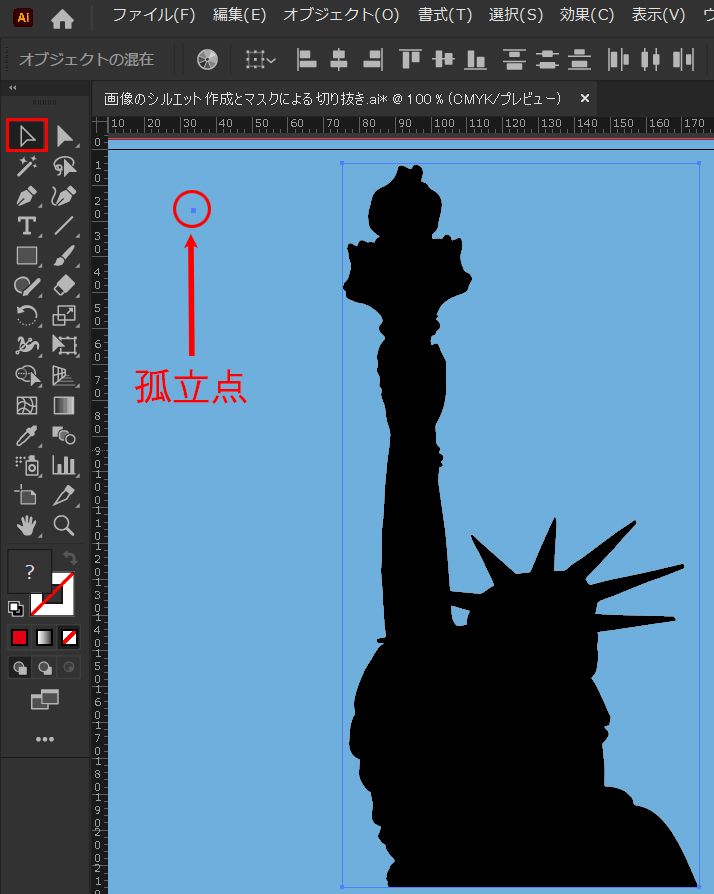Open the 選択(S) menu
714x894 pixels.
pyautogui.click(x=516, y=15)
